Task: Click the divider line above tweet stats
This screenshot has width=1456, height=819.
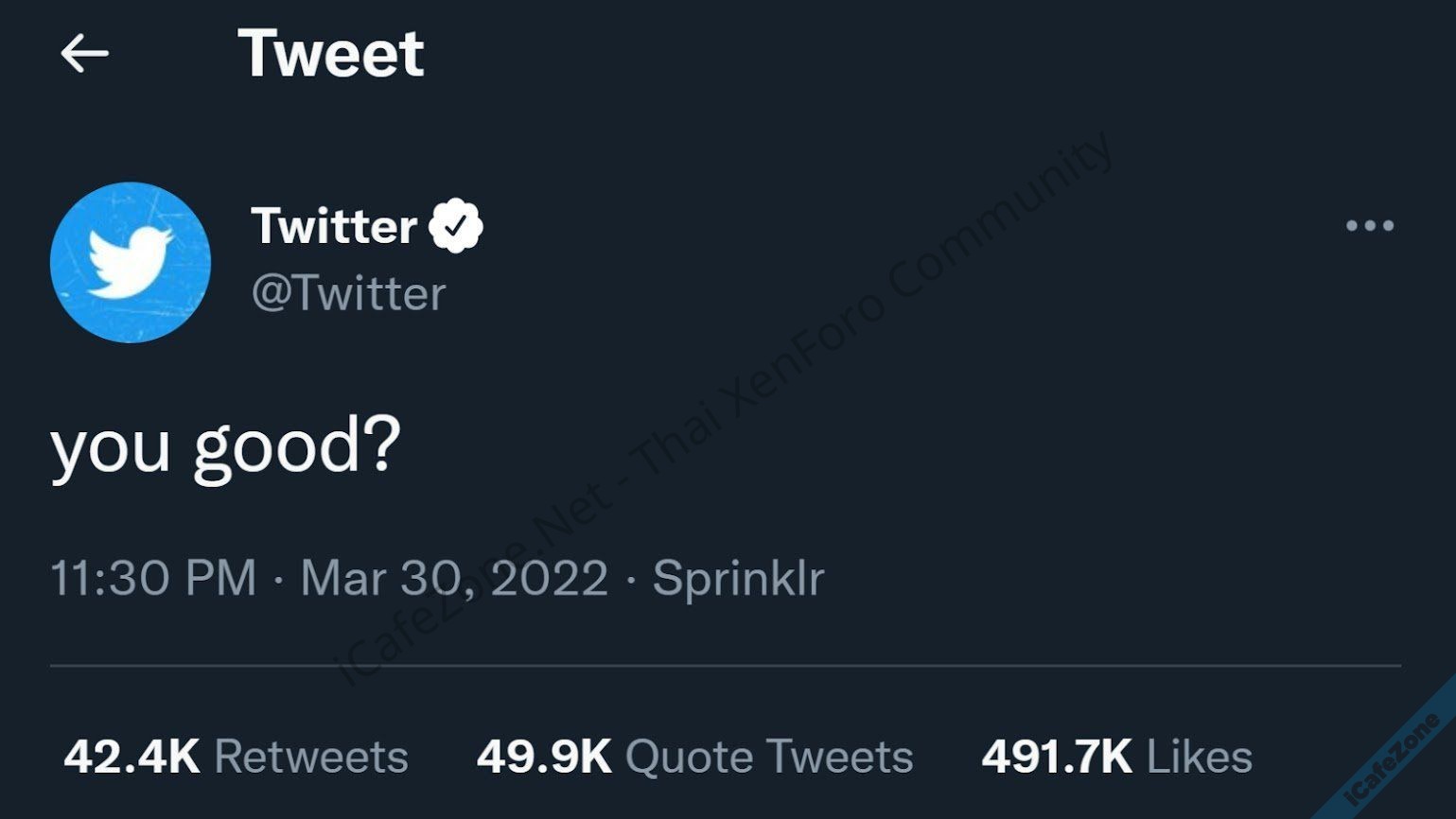Action: point(725,666)
